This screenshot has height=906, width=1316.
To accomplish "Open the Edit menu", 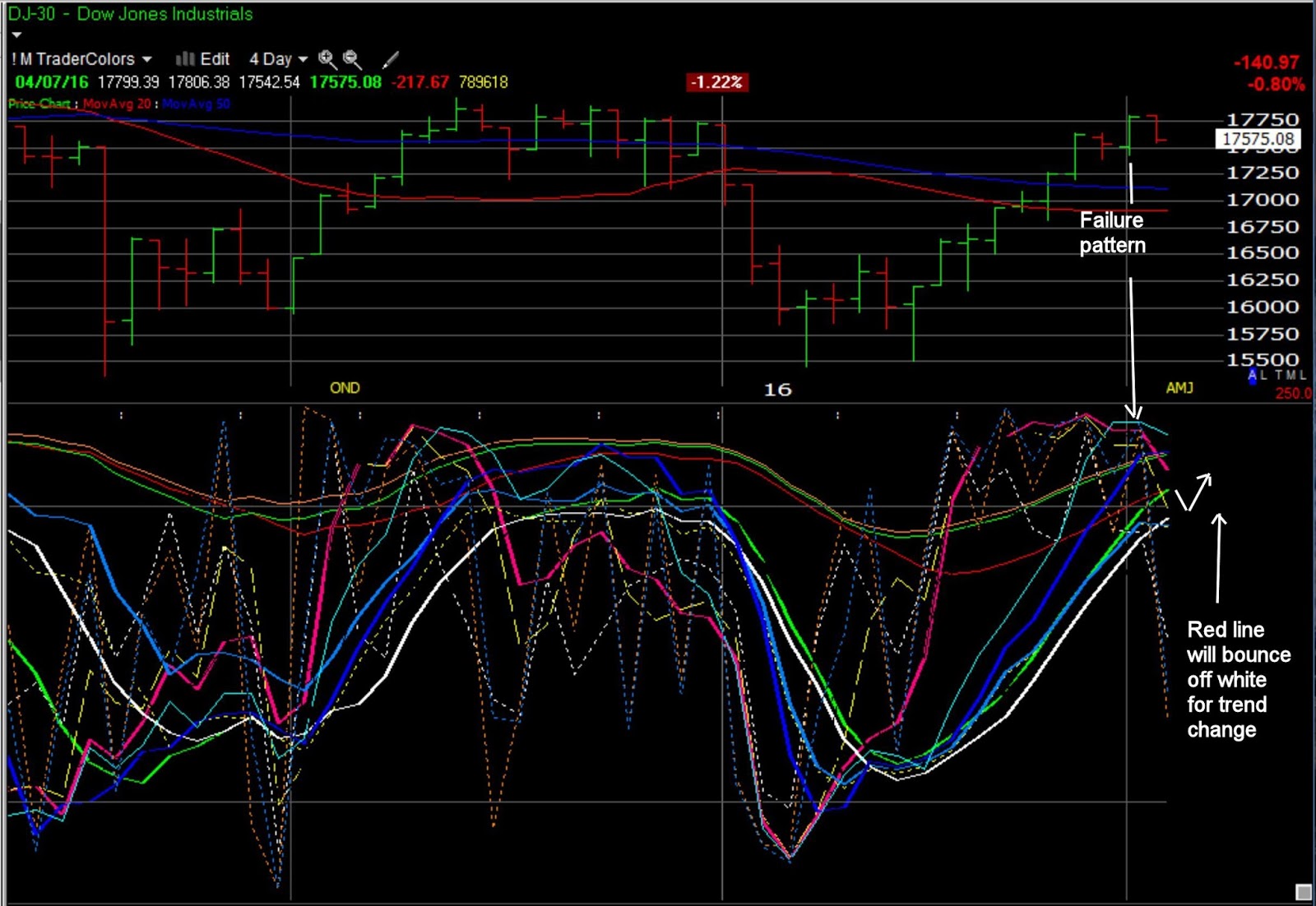I will pyautogui.click(x=215, y=59).
